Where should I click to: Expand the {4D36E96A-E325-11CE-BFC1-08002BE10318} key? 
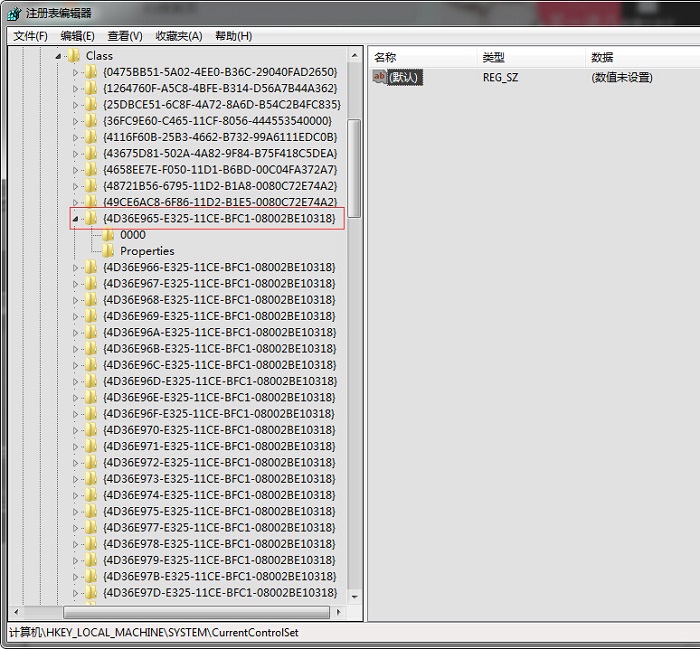click(75, 333)
